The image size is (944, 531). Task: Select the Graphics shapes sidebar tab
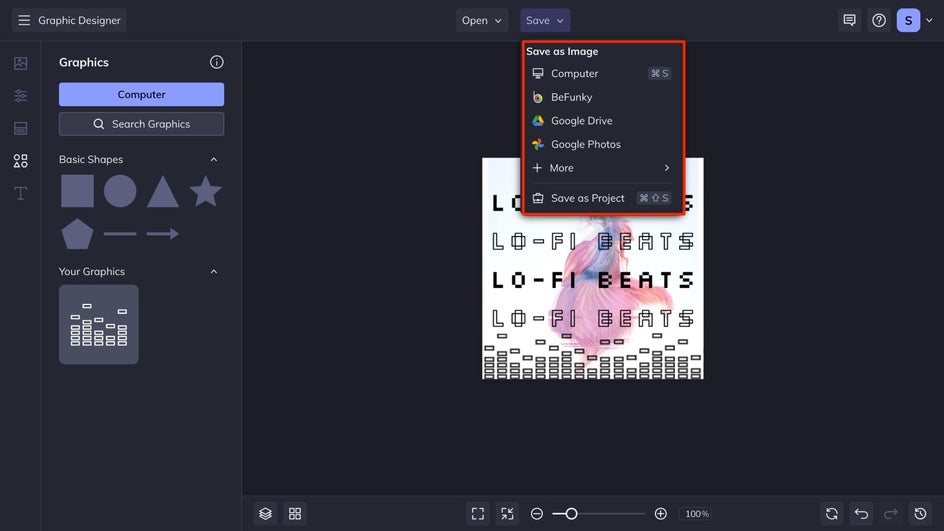coord(20,161)
